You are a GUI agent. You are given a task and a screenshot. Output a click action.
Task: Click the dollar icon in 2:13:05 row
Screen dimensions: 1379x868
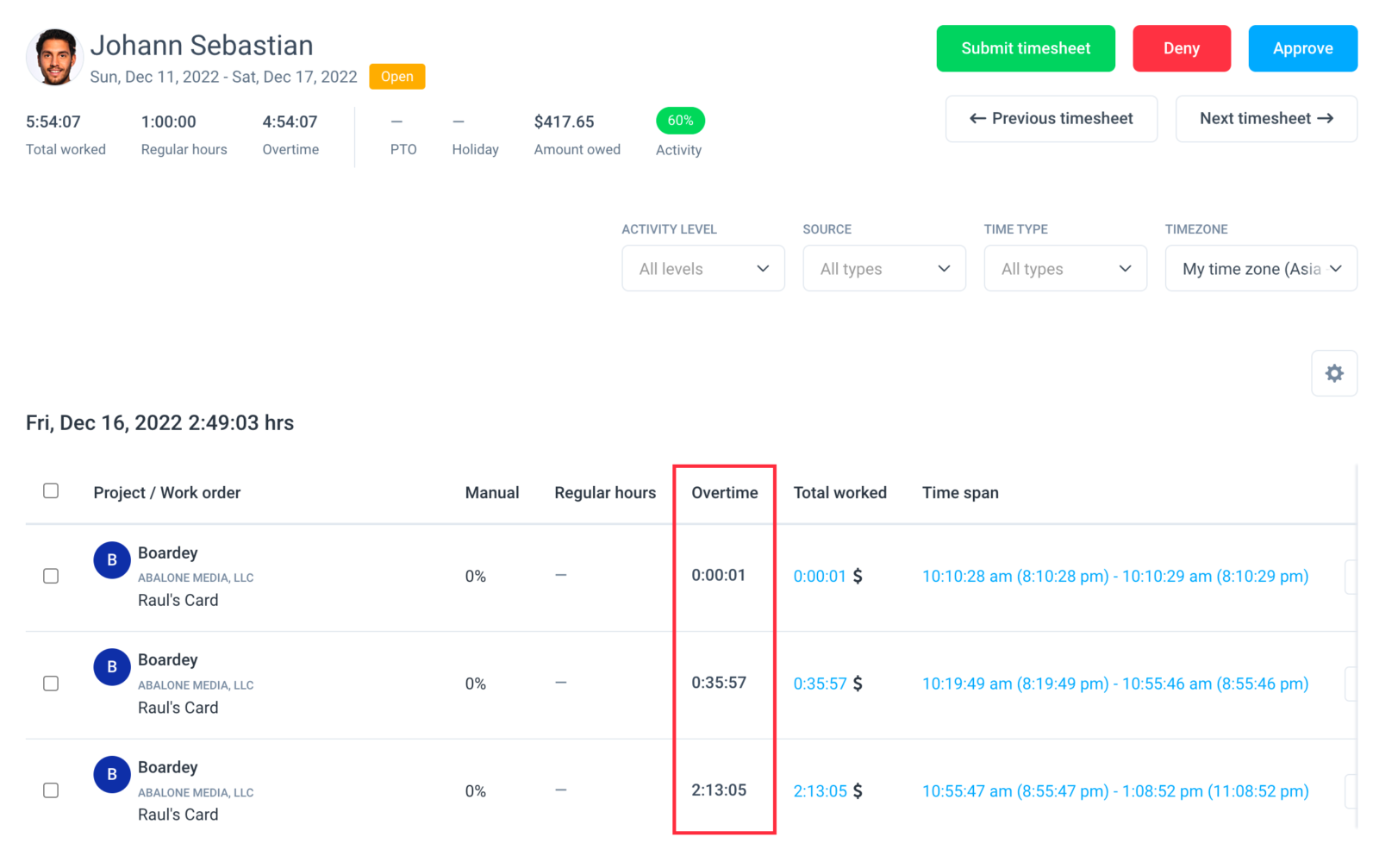click(x=858, y=791)
